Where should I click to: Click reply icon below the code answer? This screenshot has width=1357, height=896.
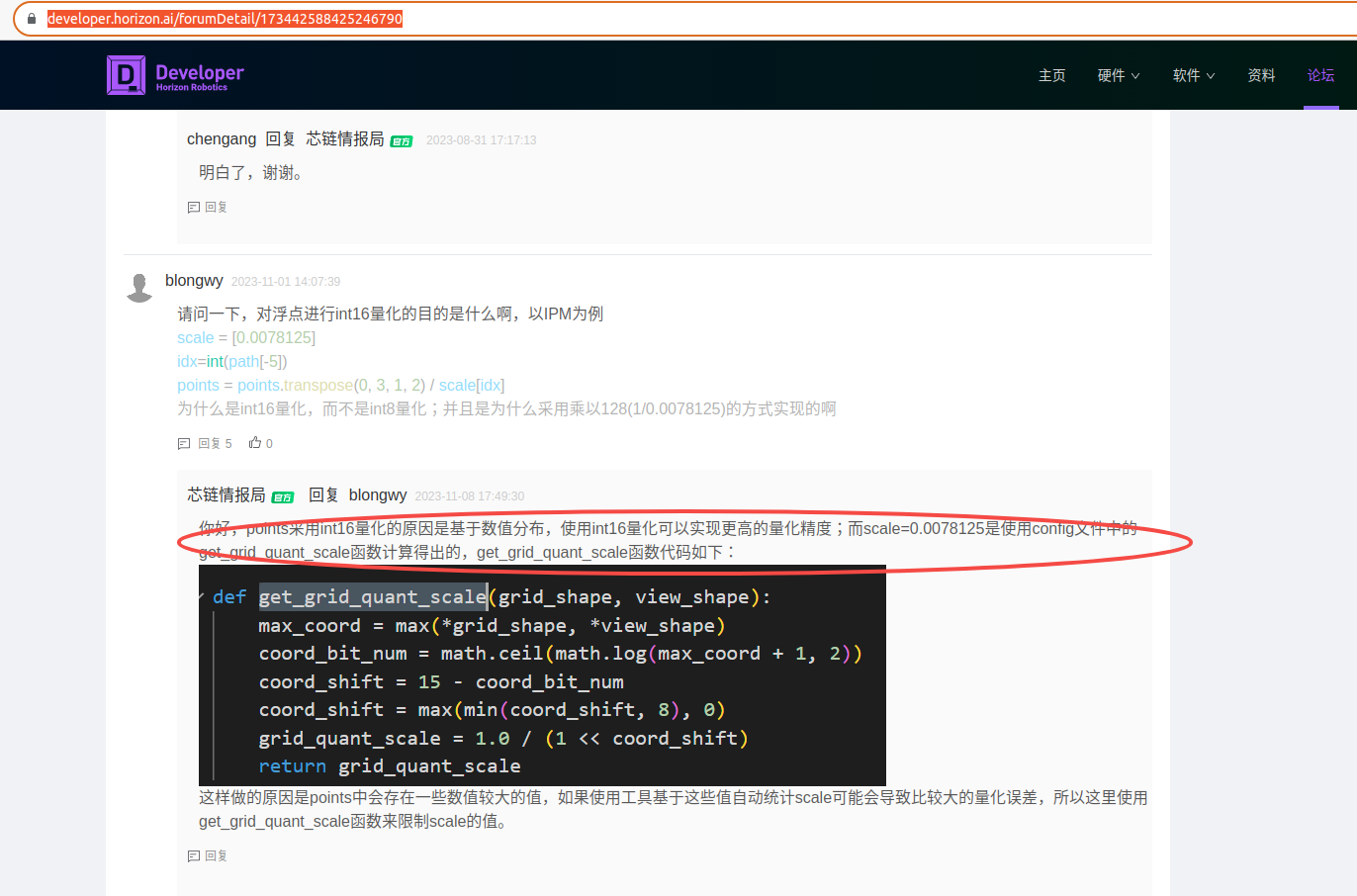pyautogui.click(x=194, y=856)
